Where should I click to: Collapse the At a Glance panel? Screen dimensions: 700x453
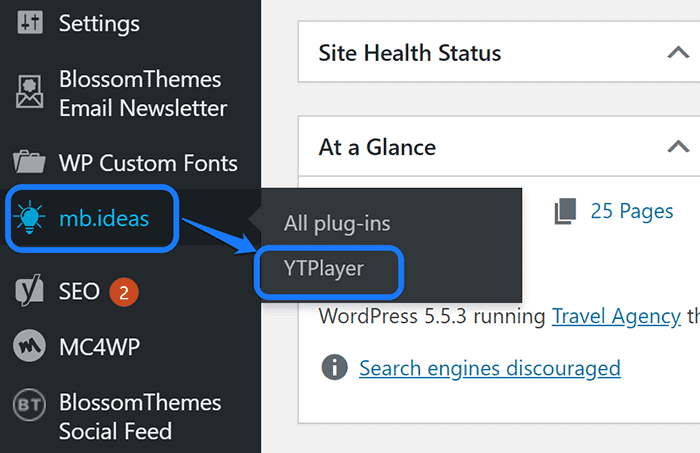click(x=678, y=147)
